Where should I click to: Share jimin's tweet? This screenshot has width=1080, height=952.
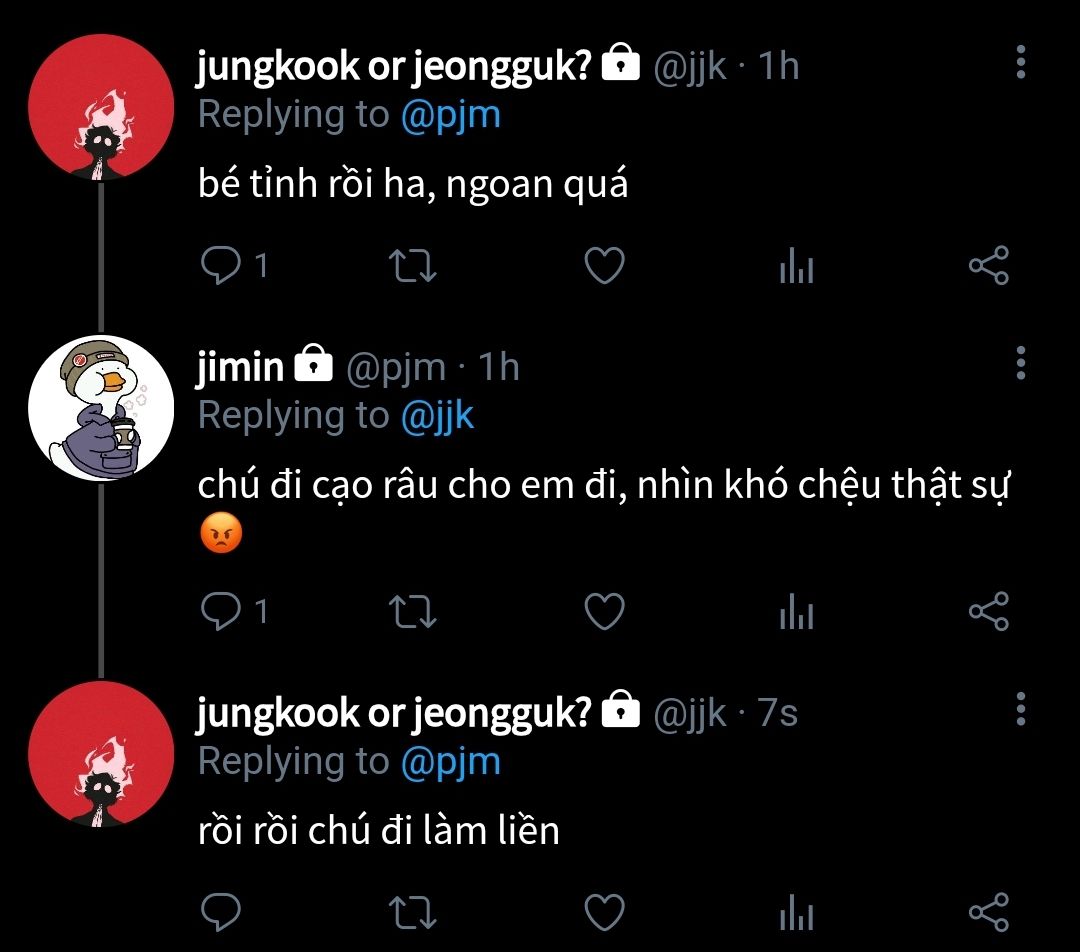989,611
